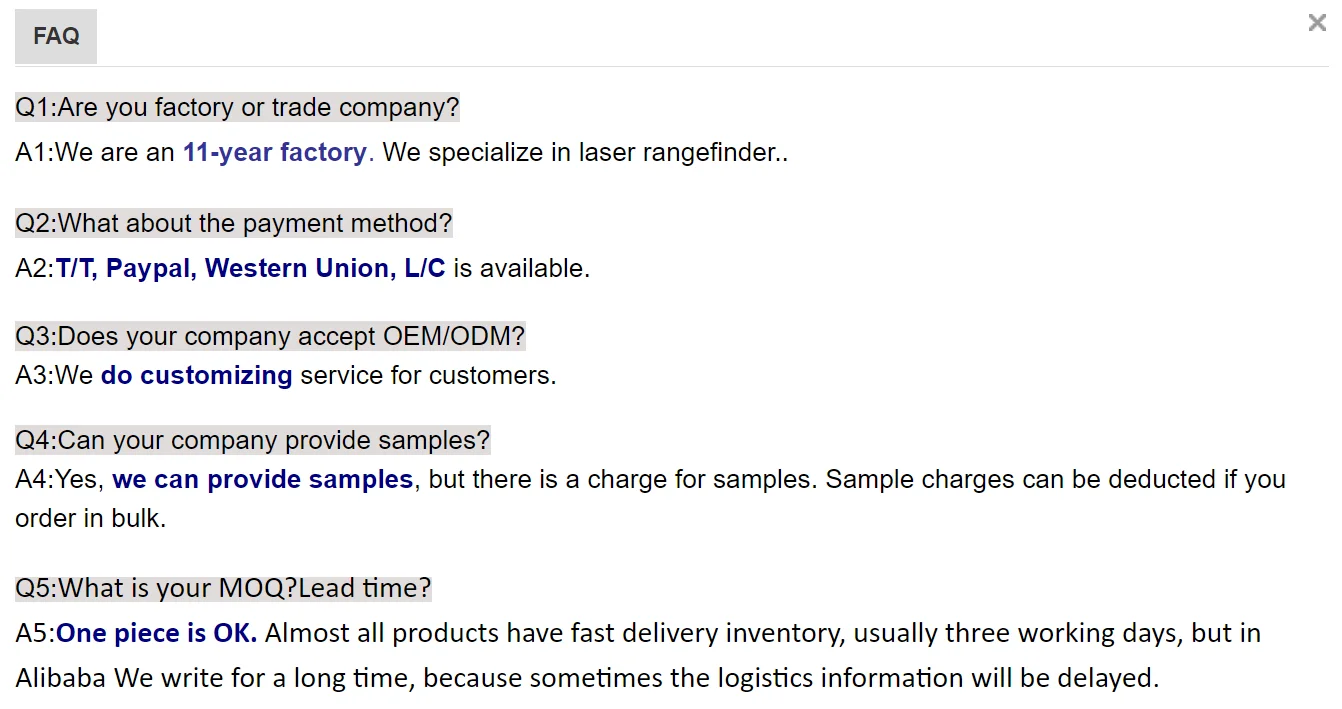This screenshot has width=1342, height=709.
Task: Close the FAQ panel with the X icon
Action: (x=1317, y=23)
